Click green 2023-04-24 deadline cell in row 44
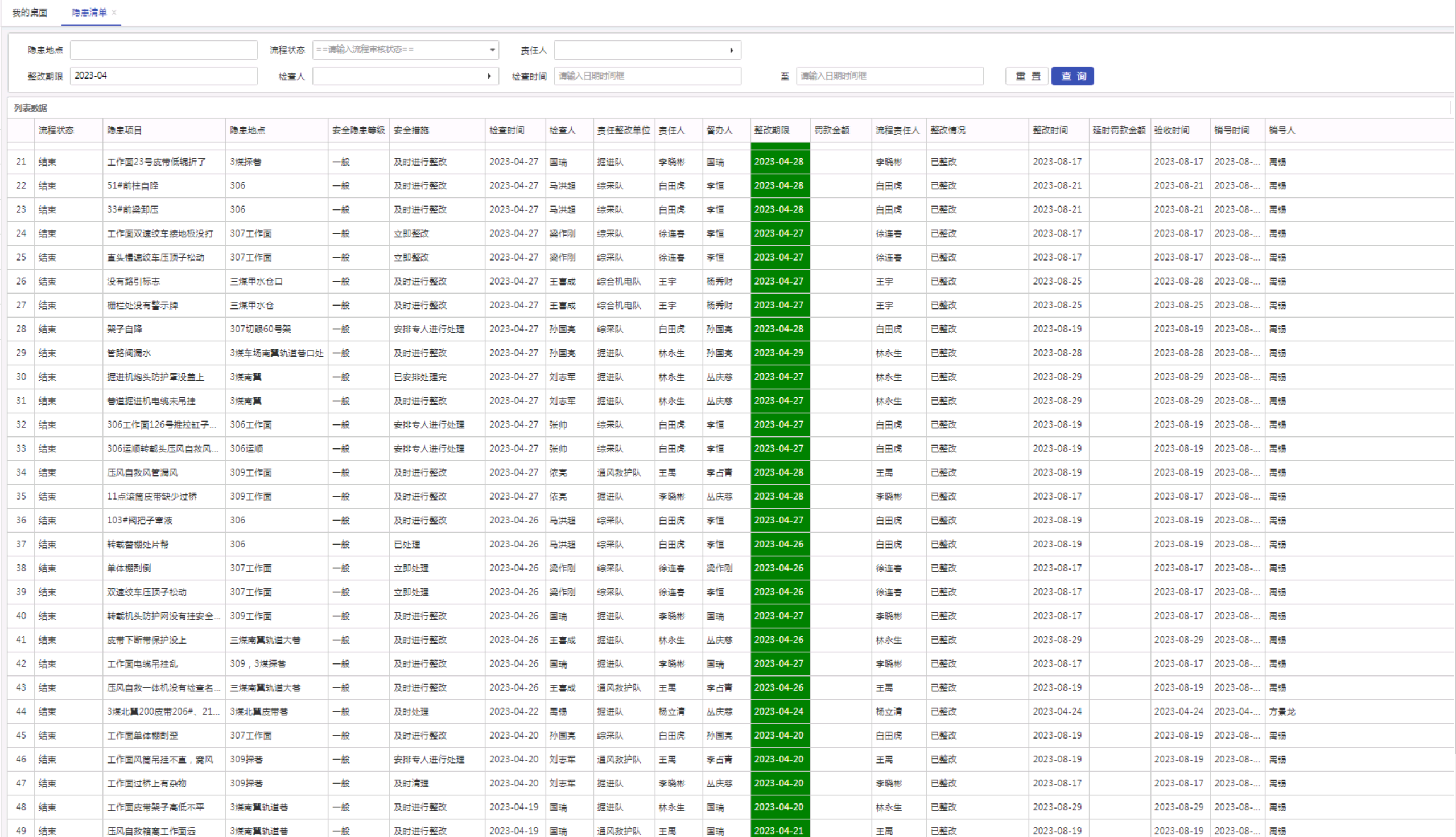1456x837 pixels. pos(779,712)
